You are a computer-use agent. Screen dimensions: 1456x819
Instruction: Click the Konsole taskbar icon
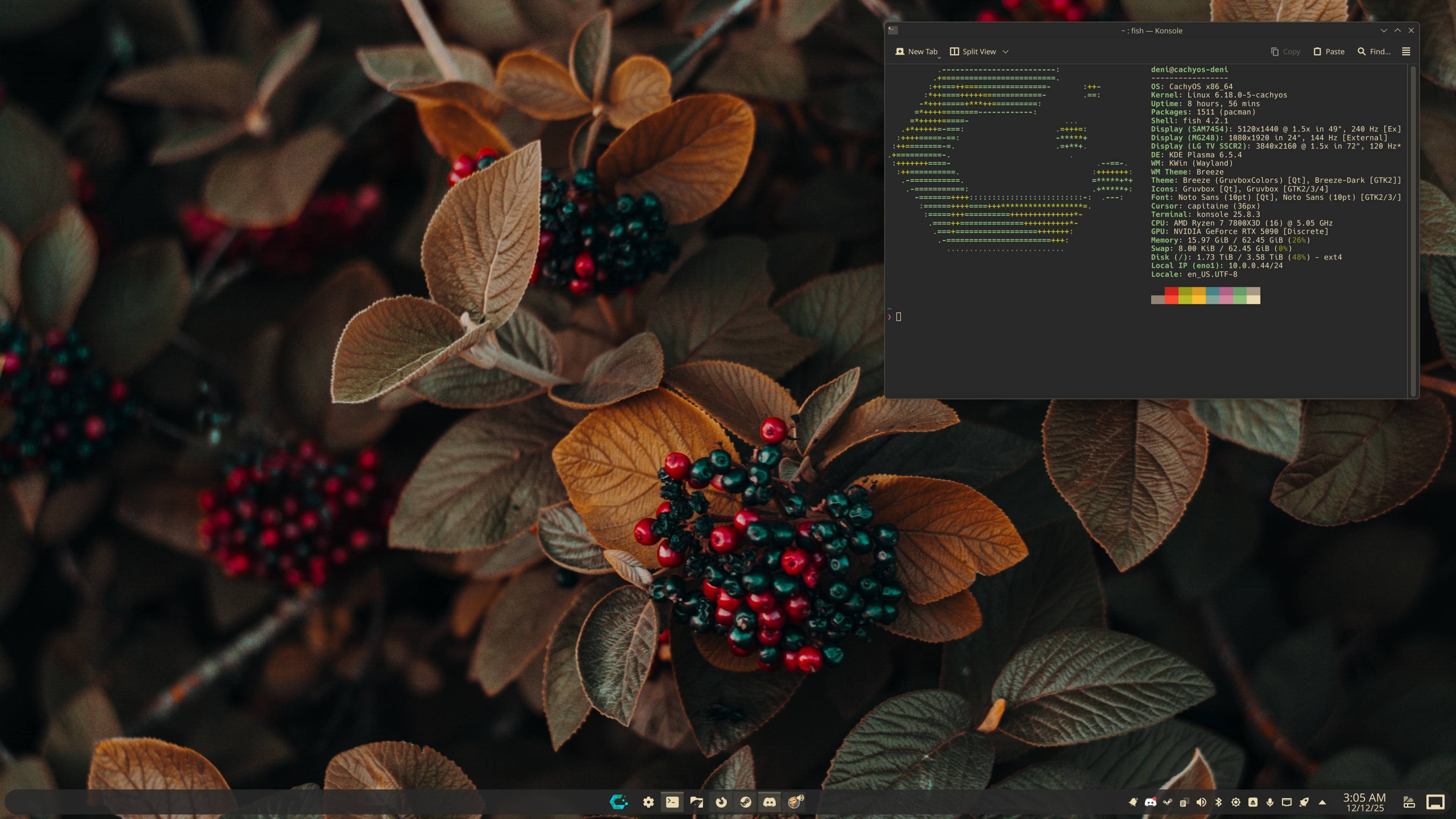[672, 802]
